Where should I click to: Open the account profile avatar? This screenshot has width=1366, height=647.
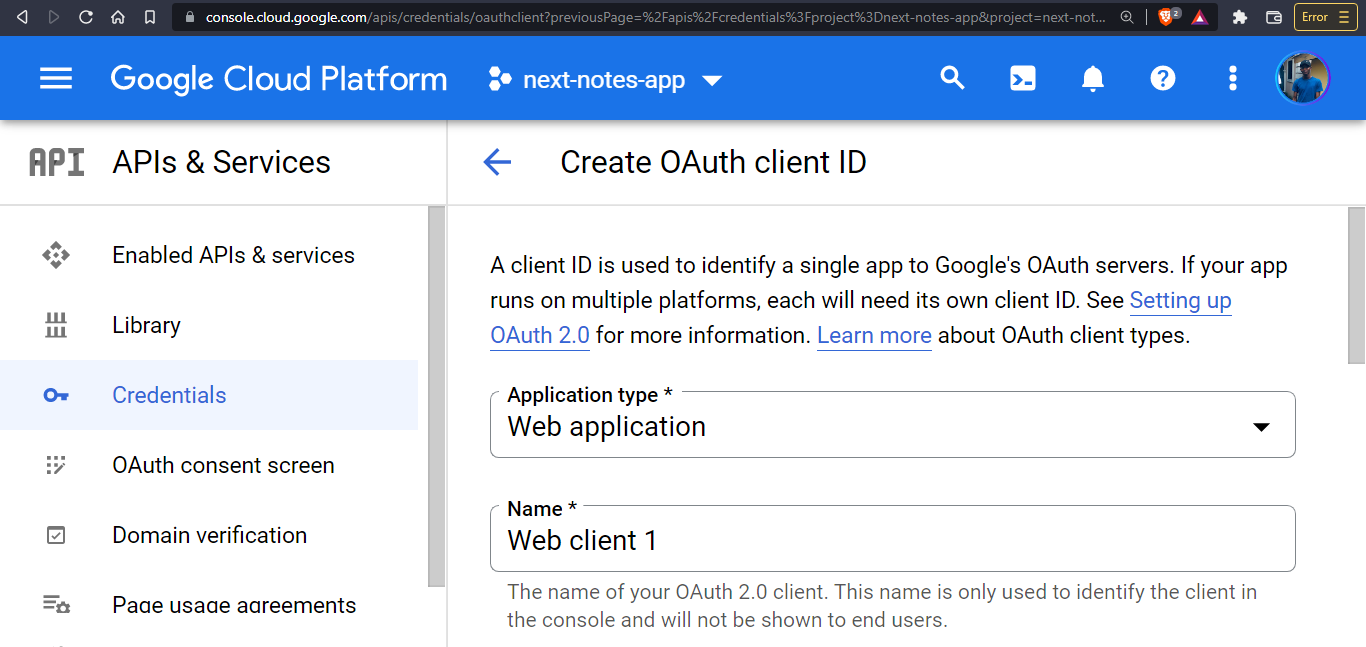click(x=1303, y=78)
